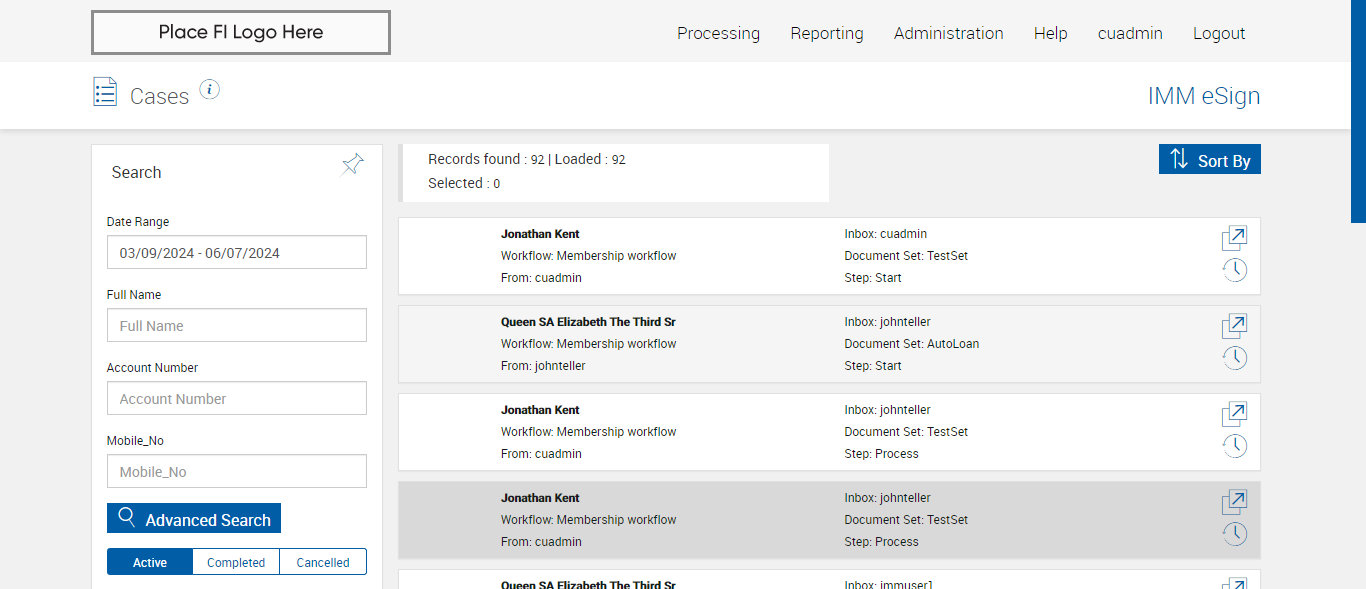
Task: Click the Cases list icon in header
Action: pos(105,92)
